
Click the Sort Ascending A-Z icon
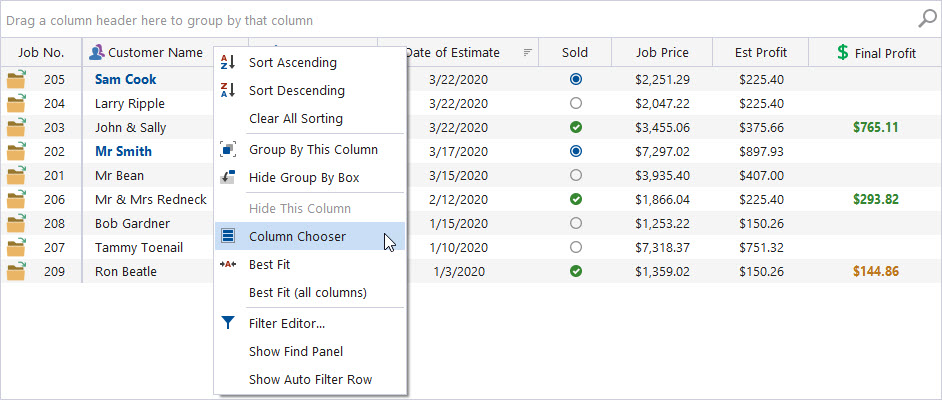tap(228, 62)
